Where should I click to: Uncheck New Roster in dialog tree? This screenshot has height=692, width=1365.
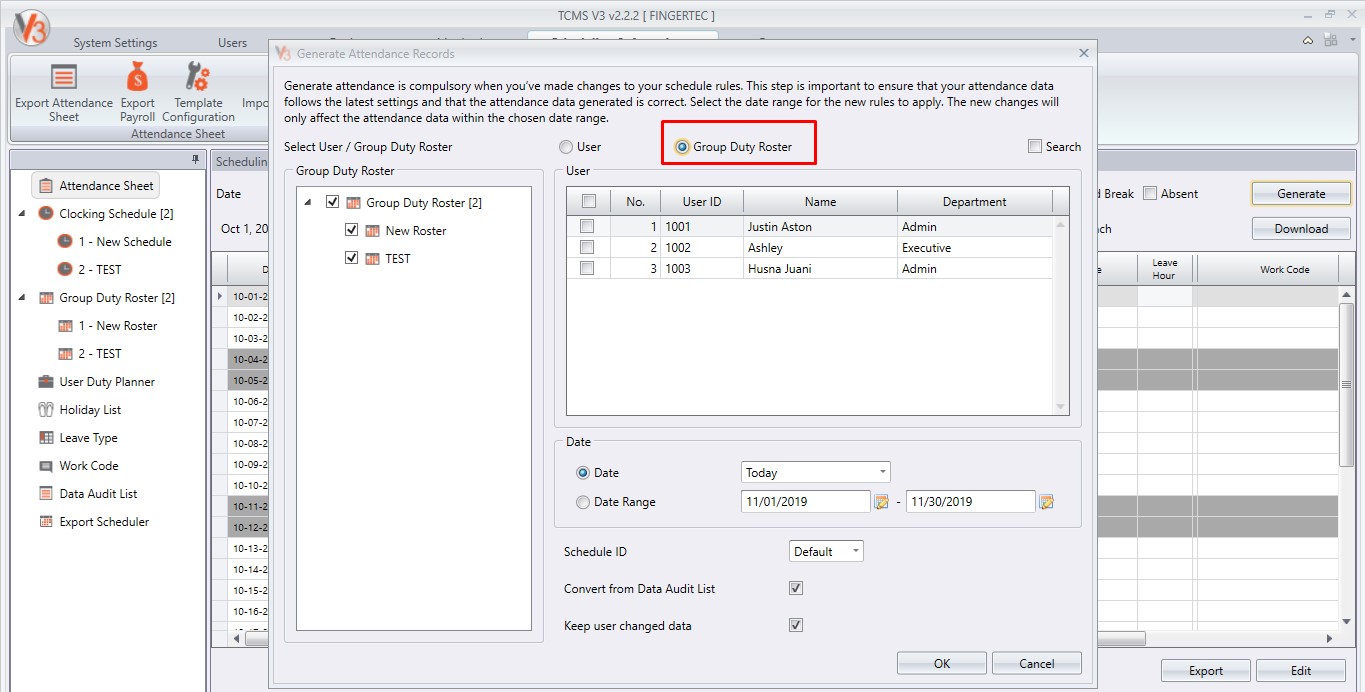click(x=352, y=230)
